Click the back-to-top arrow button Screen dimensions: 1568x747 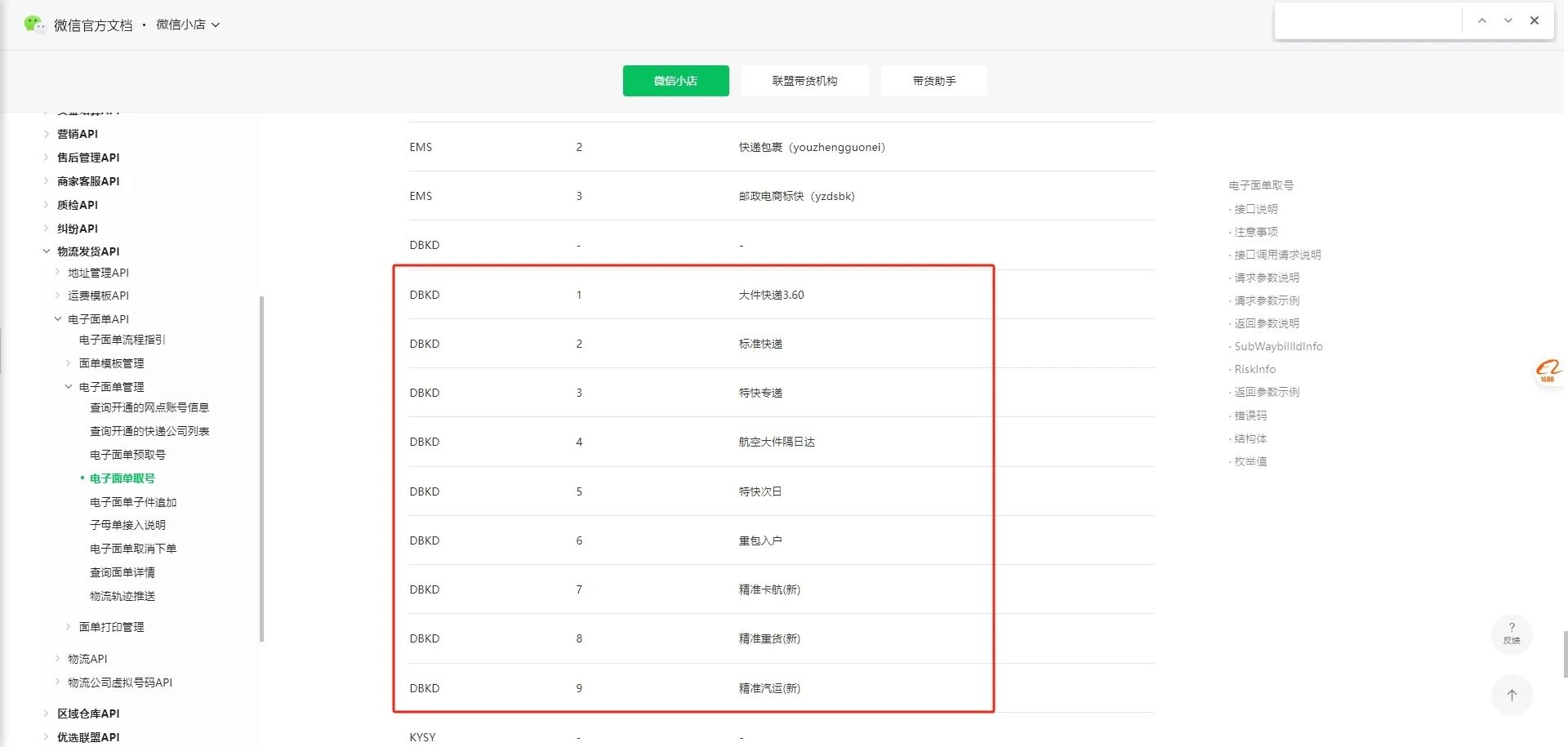[1512, 695]
